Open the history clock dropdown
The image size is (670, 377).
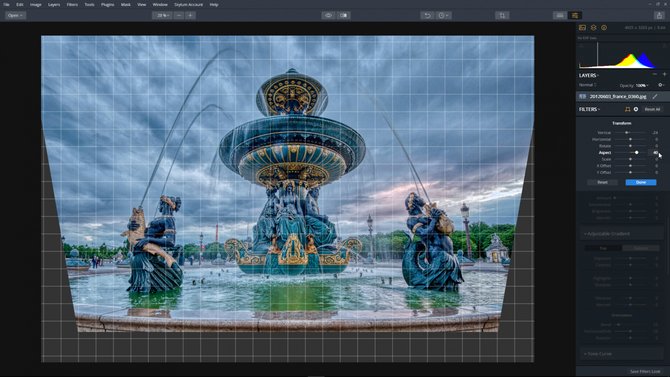click(443, 15)
